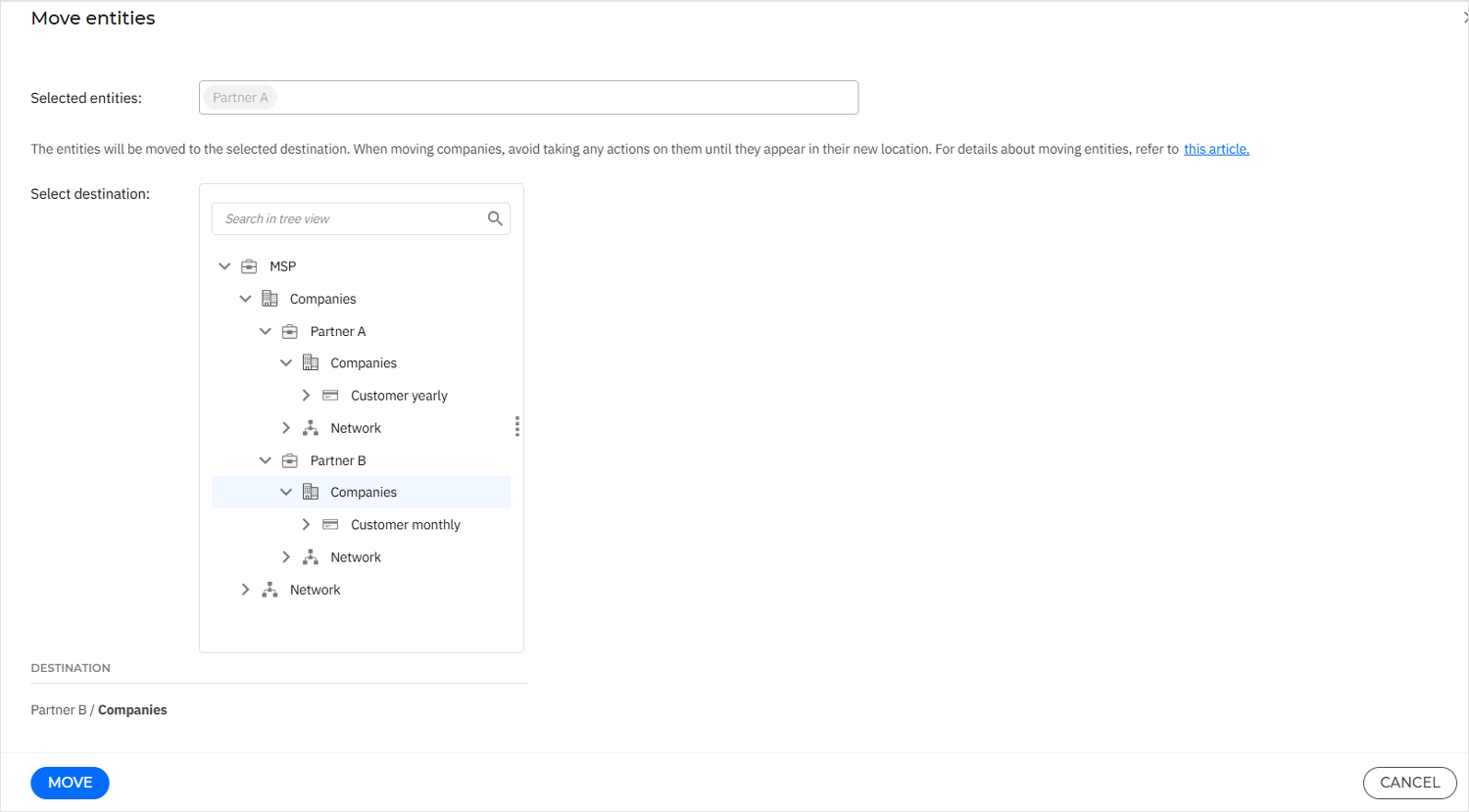1469x812 pixels.
Task: Collapse Companies under Partner B
Action: pos(286,492)
